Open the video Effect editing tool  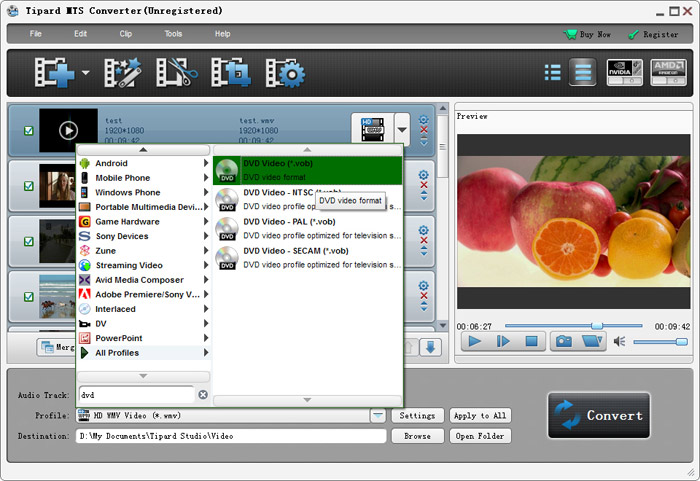[x=123, y=72]
